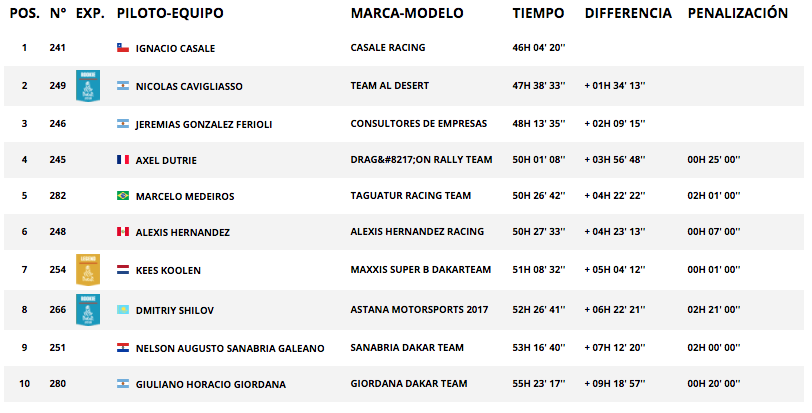Click the Paraguay flag beside Nelson Sanabria
Viewport: 812px width, 413px height.
[123, 348]
